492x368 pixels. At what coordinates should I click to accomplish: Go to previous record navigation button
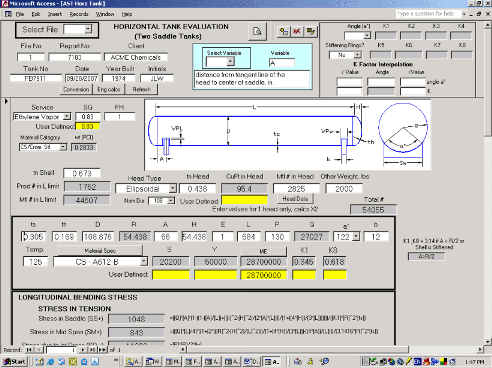click(x=39, y=350)
